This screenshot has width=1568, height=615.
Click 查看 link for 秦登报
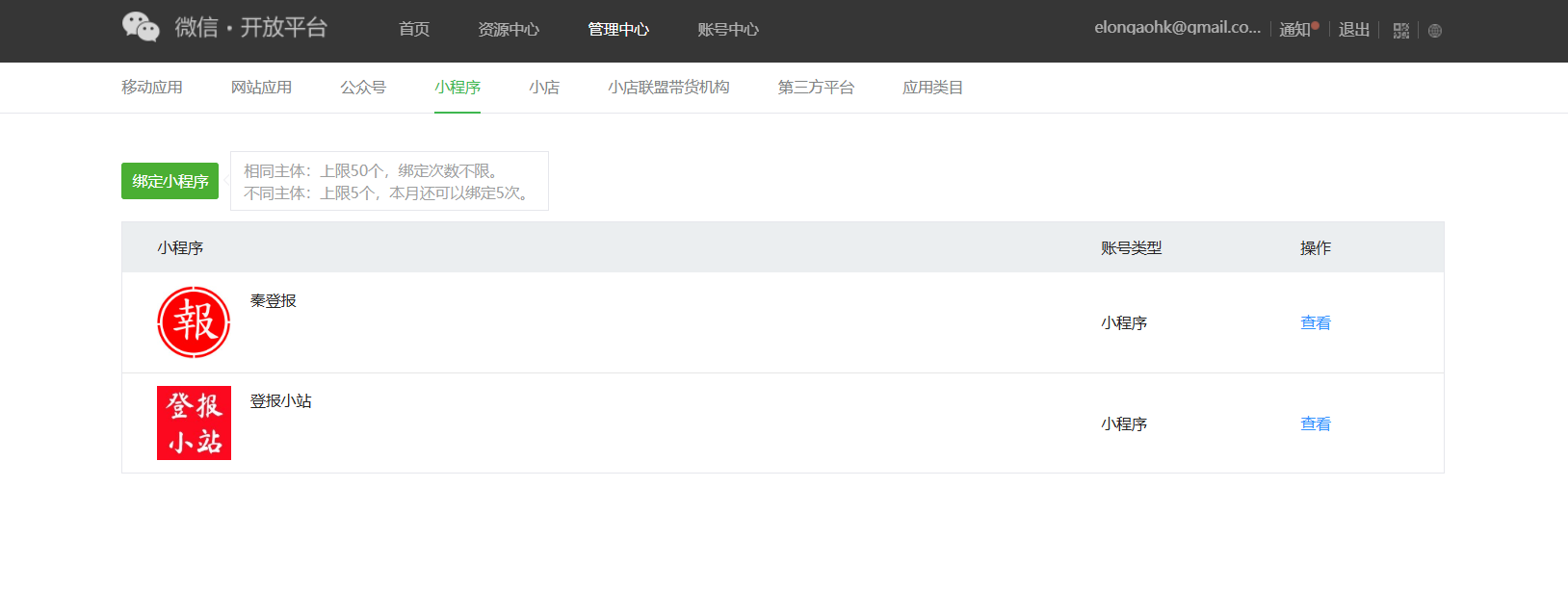[x=1316, y=323]
